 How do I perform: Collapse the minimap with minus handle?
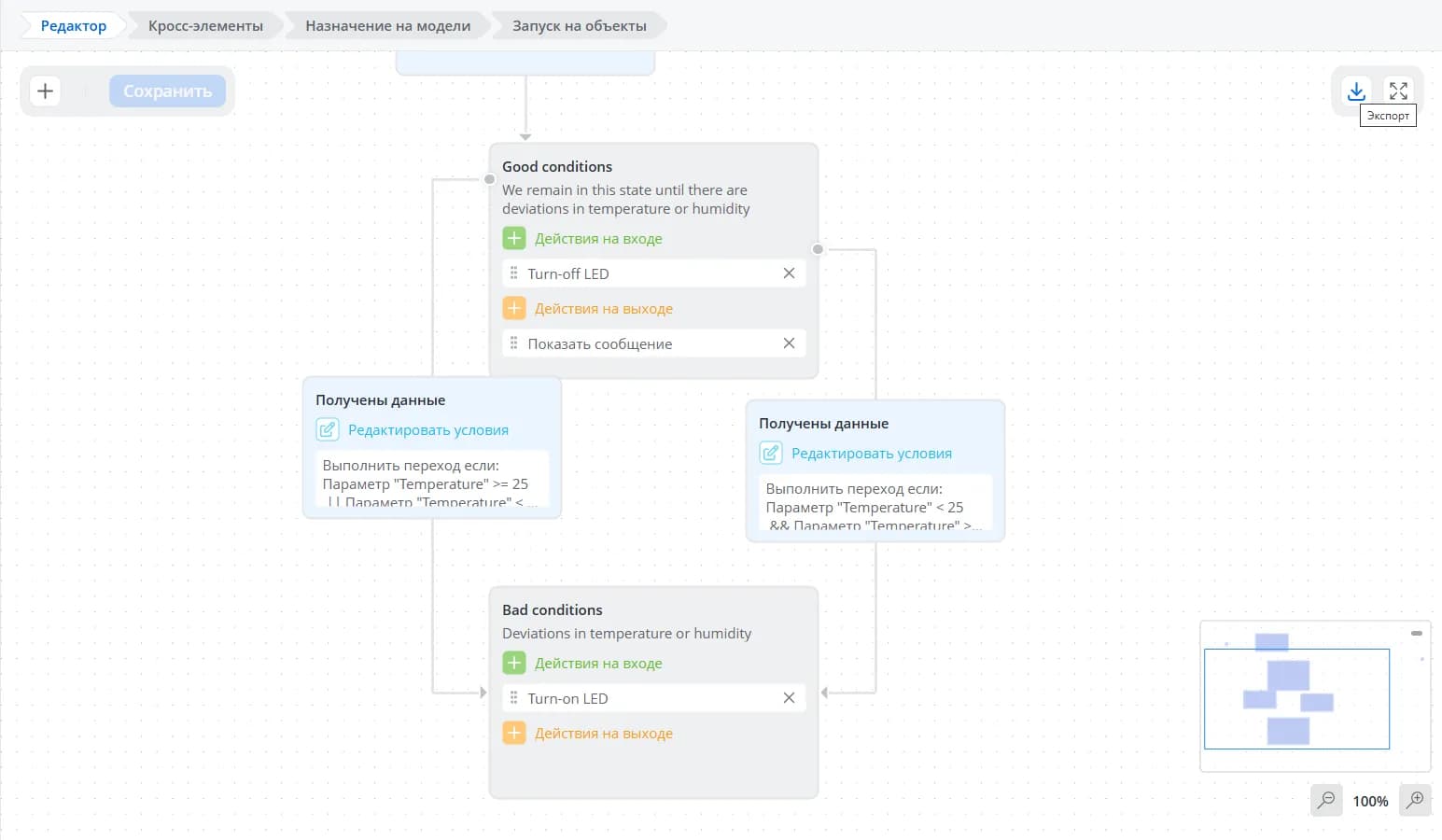1417,633
